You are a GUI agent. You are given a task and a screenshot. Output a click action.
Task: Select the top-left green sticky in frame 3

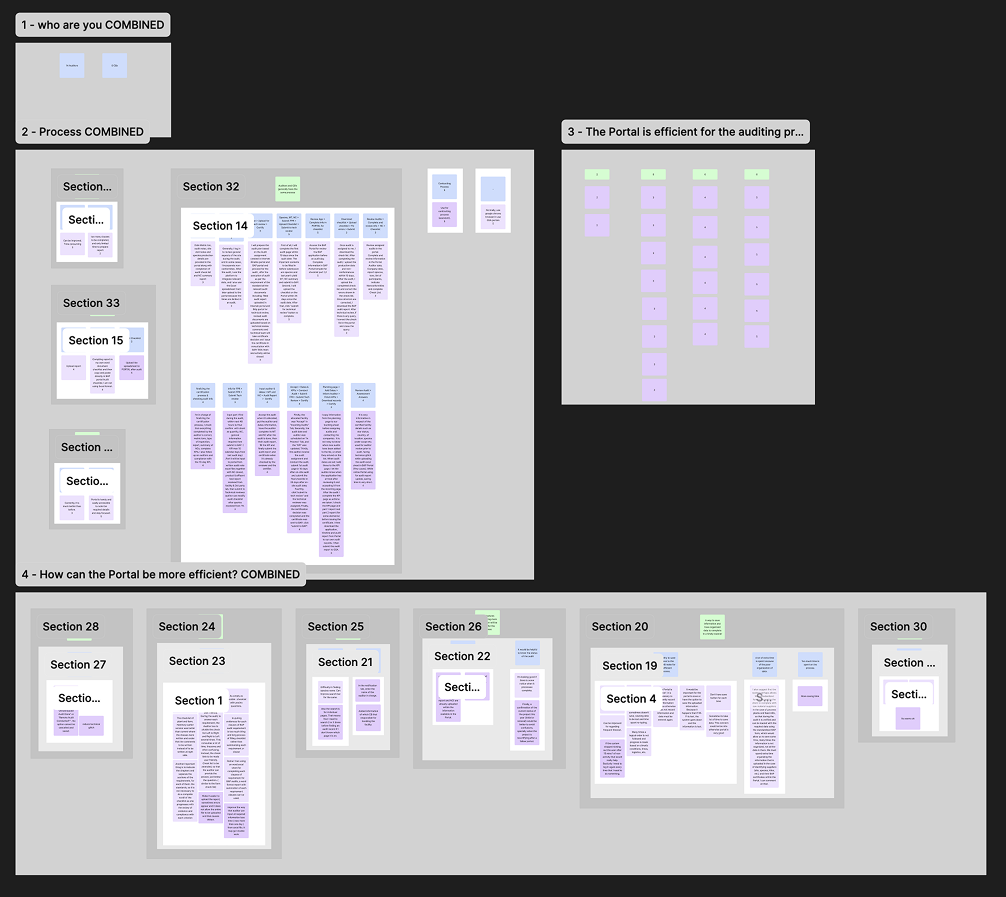[596, 173]
